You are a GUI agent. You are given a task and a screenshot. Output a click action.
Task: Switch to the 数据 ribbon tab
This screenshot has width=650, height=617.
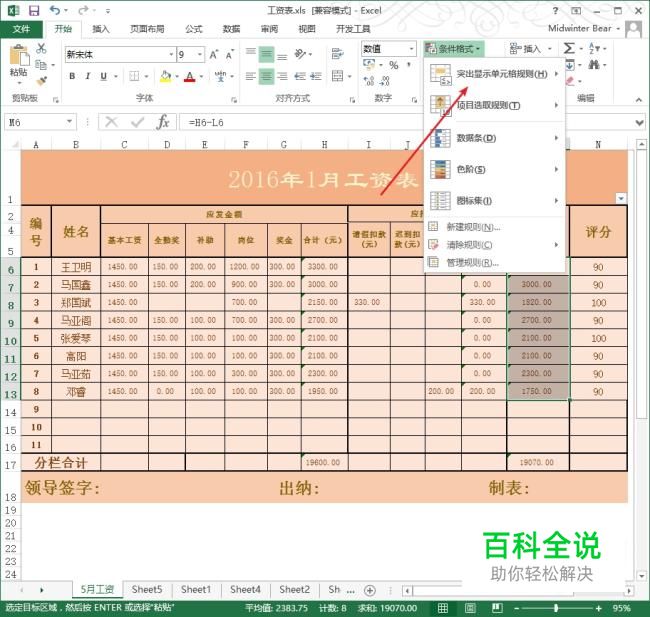tap(231, 29)
